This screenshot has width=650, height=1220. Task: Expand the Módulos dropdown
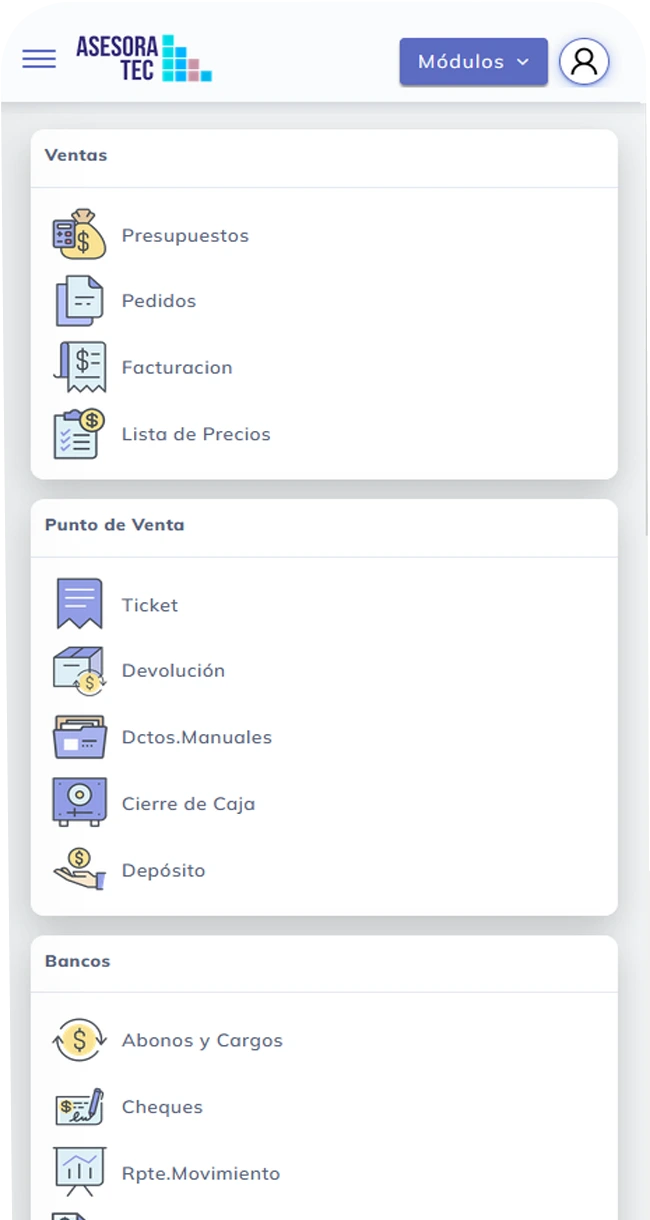point(473,62)
